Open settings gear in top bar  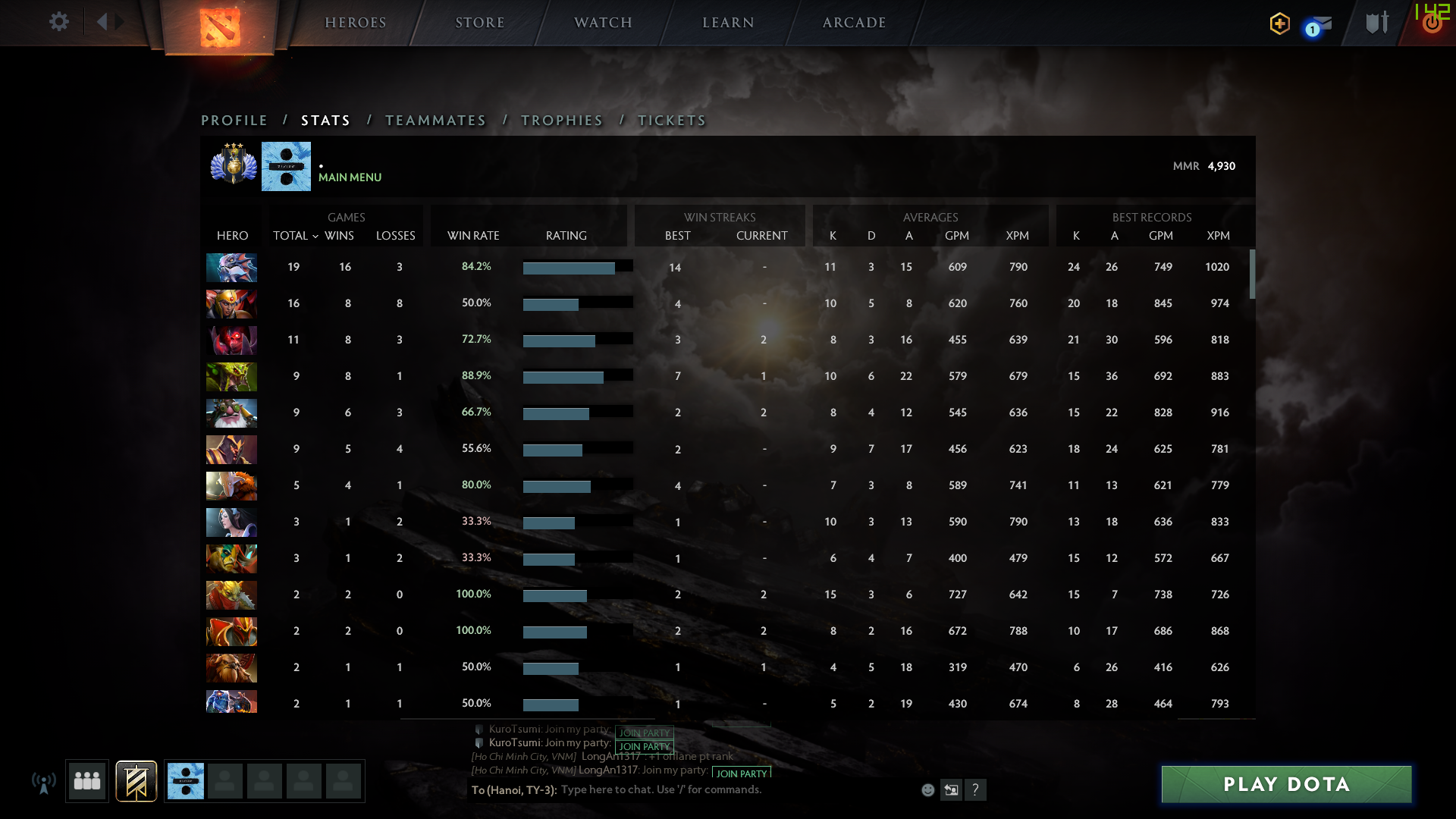58,22
